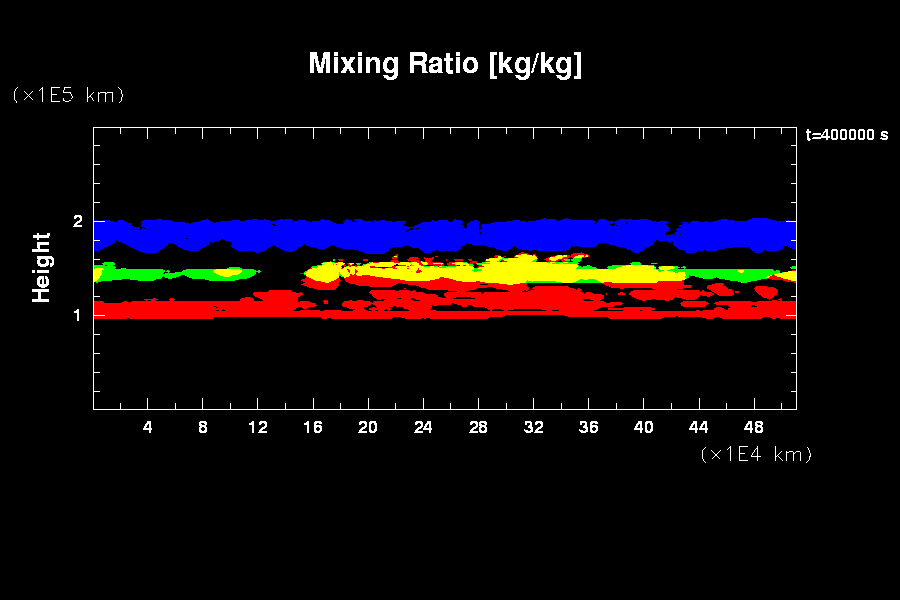Screen dimensions: 900x600
Task: Click x-axis tick label "36"
Action: [588, 427]
